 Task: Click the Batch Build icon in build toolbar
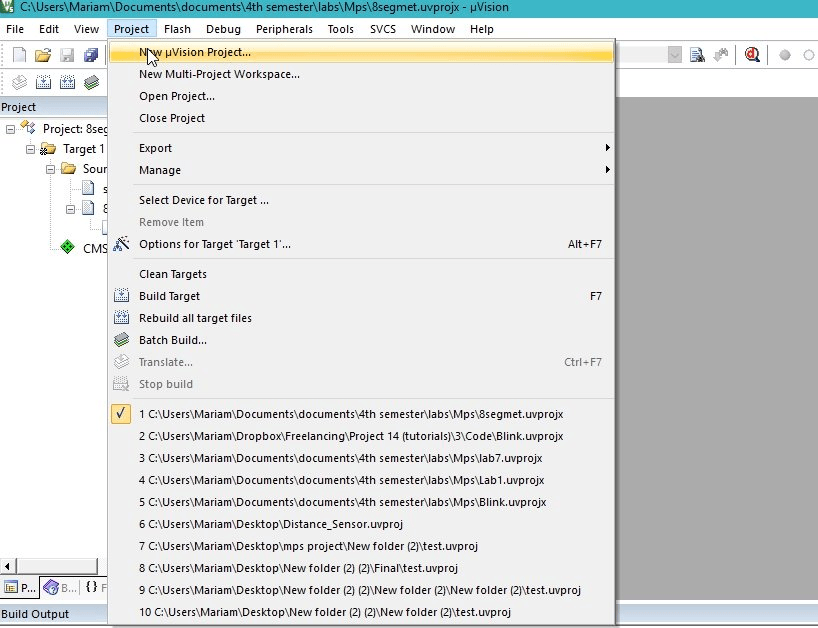(x=92, y=83)
